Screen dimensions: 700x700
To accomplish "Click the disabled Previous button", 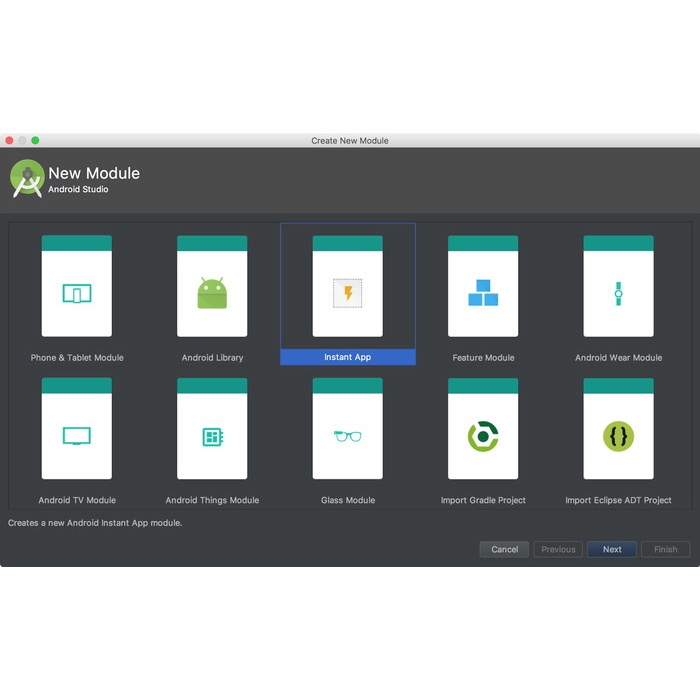I will (558, 549).
